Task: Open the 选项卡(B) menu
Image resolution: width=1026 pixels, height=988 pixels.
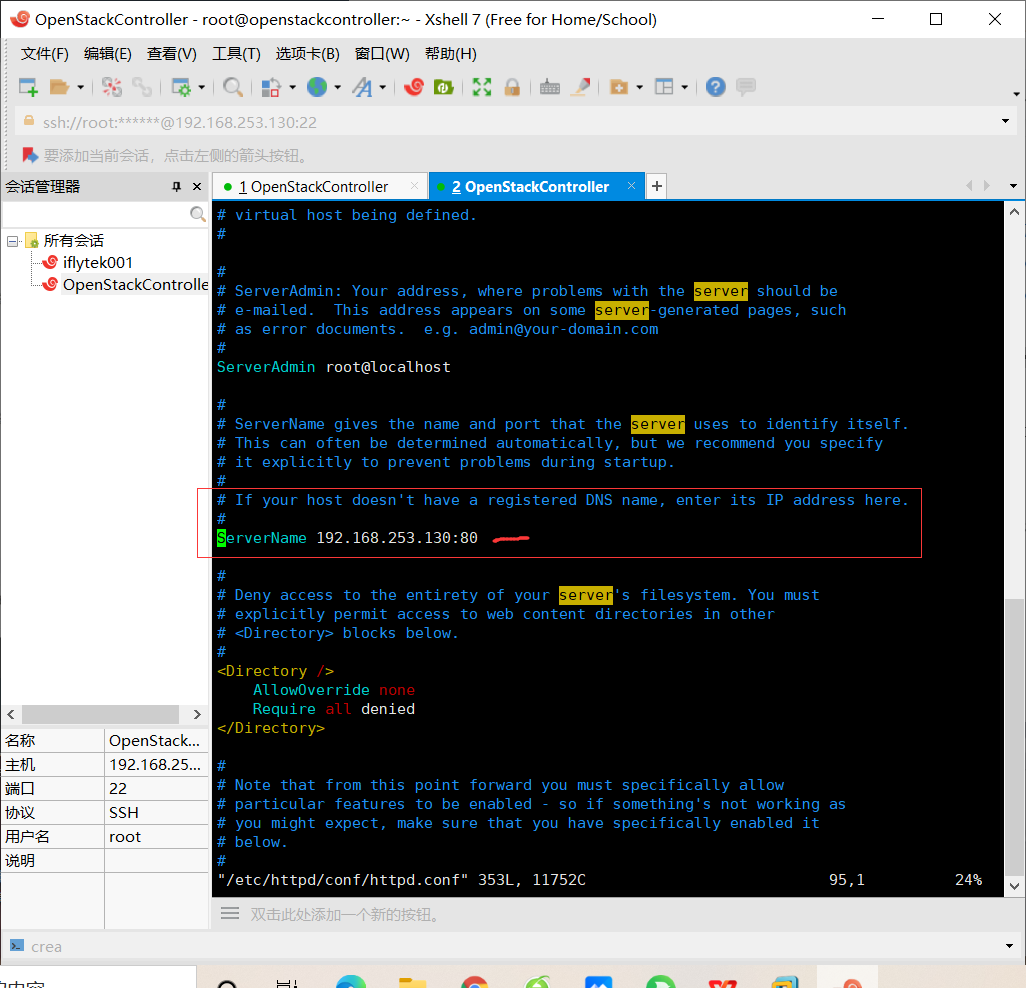Action: click(x=308, y=54)
